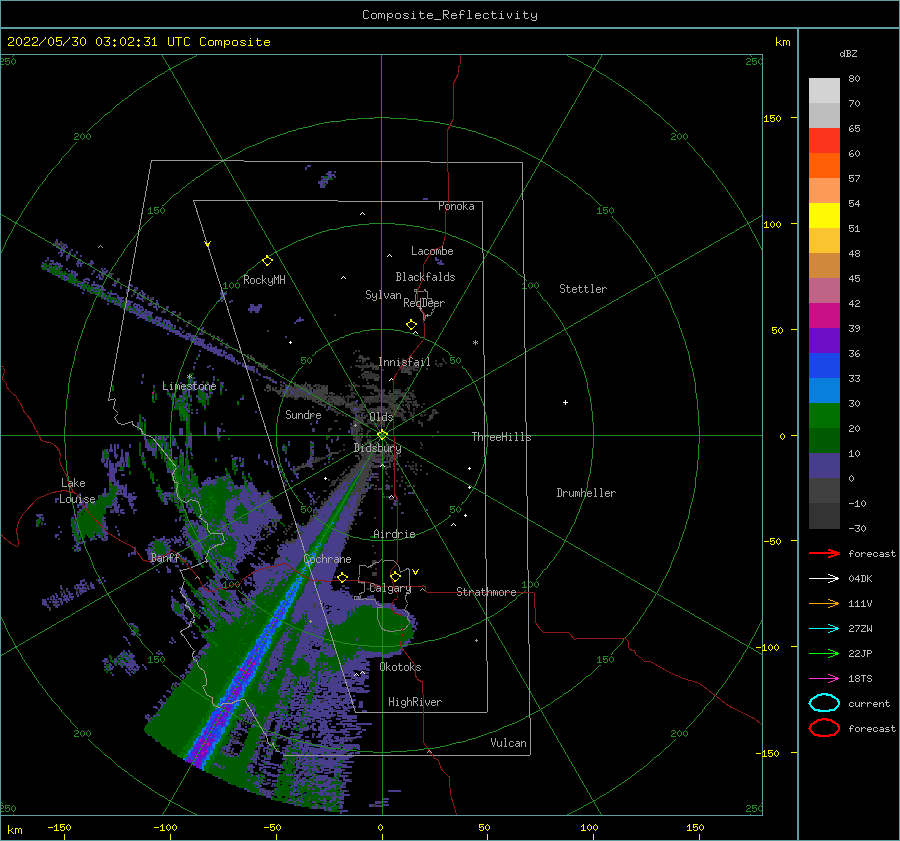Click the purple 36-39 dBZ color swatch
900x841 pixels.
tap(824, 340)
